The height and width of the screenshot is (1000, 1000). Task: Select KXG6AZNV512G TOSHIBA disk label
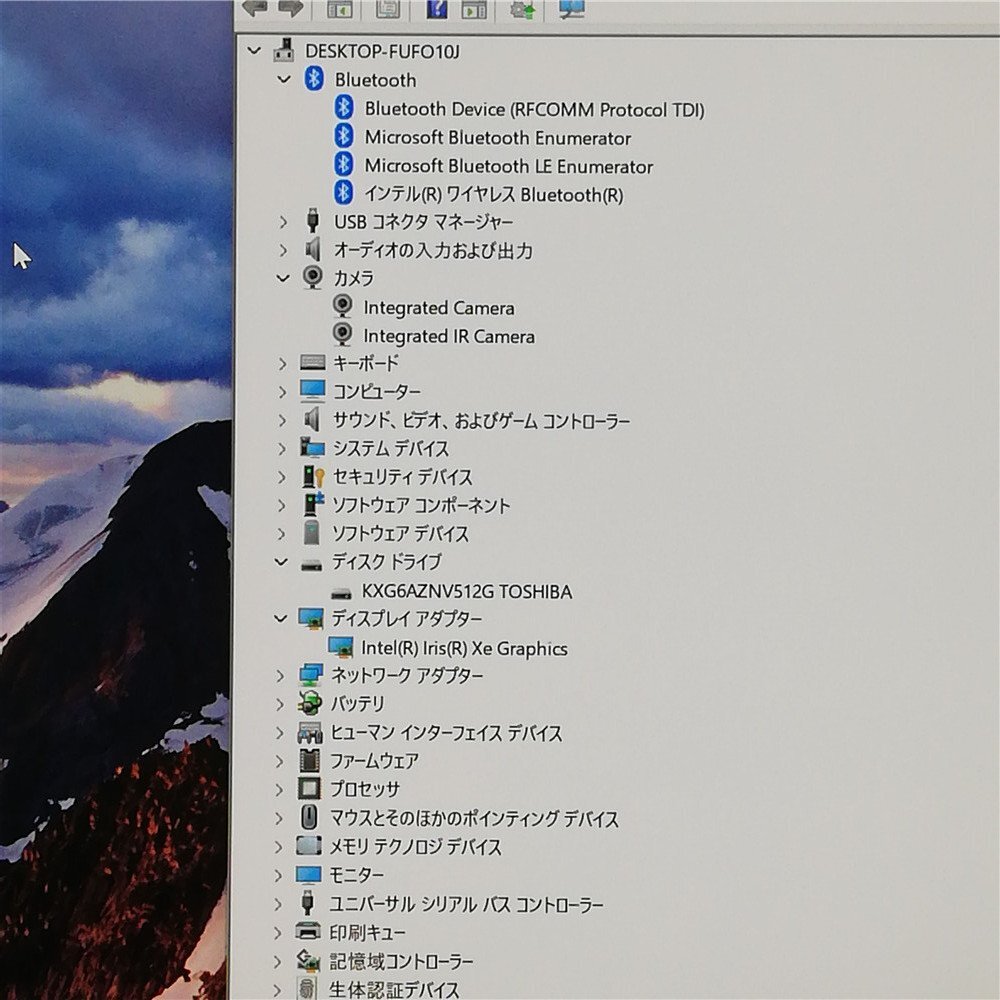(x=467, y=592)
